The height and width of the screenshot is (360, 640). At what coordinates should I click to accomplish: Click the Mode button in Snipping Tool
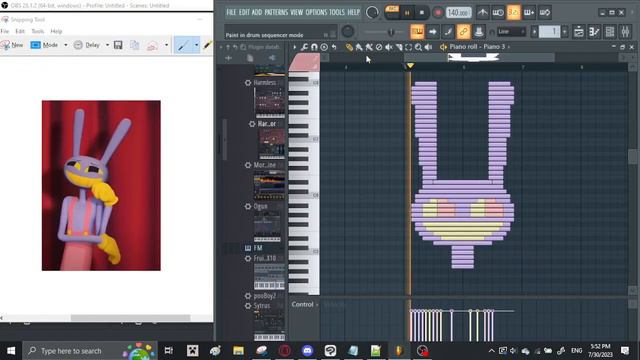point(45,45)
